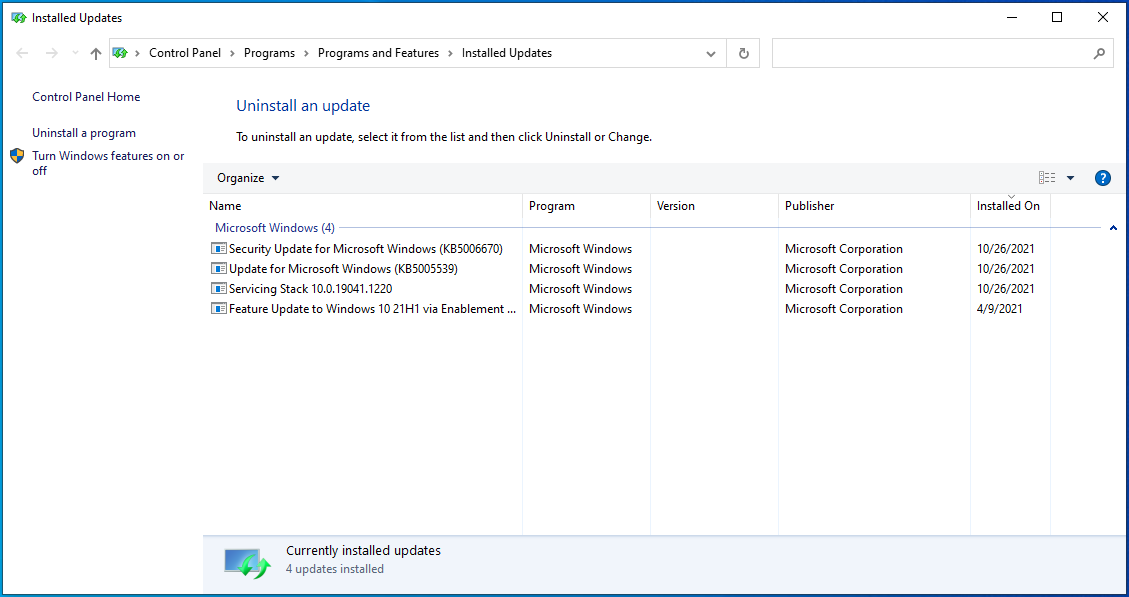Click the back navigation arrow icon
Viewport: 1129px width, 597px height.
pos(21,52)
